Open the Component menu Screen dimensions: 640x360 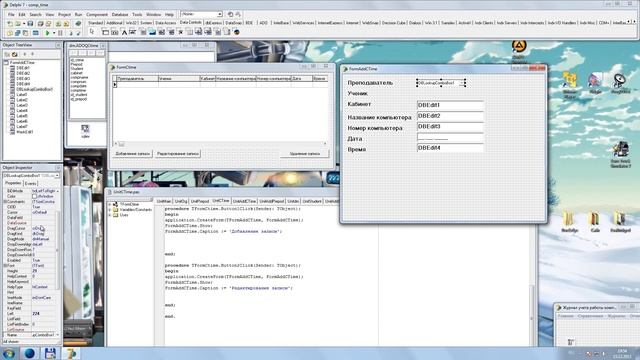(97, 15)
